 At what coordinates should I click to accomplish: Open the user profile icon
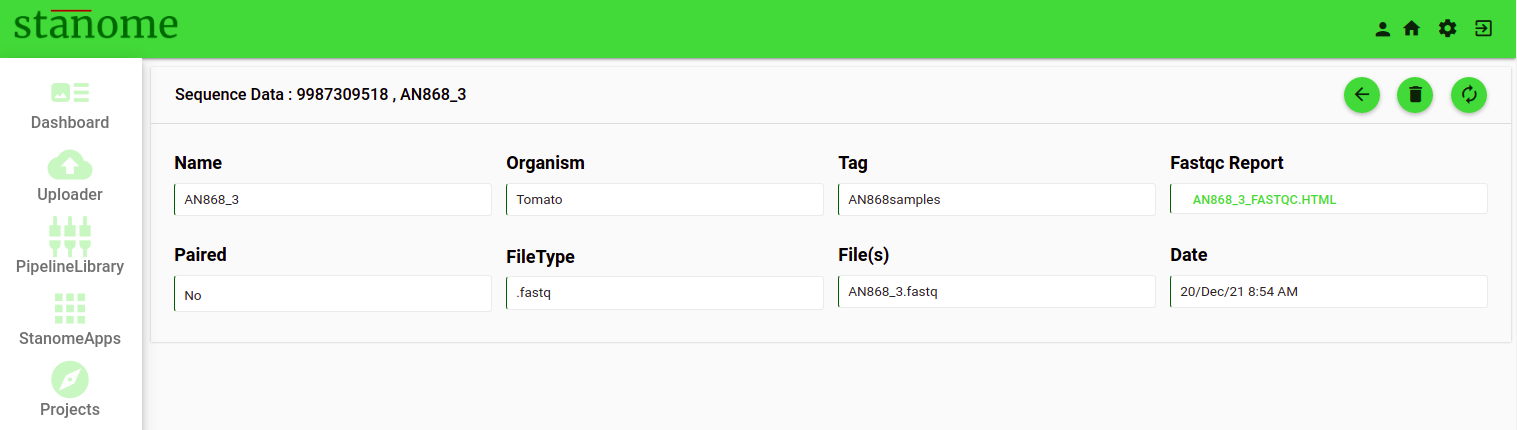pos(1383,29)
